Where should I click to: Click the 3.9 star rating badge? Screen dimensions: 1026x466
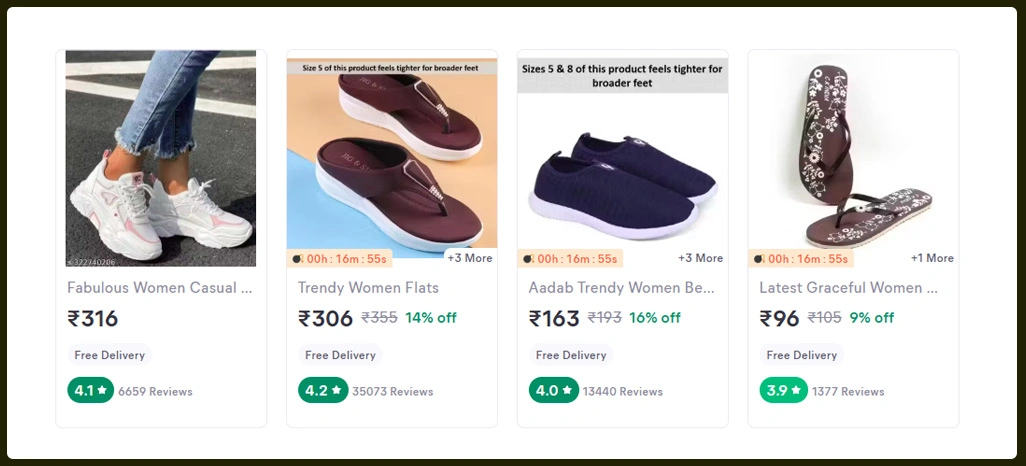pos(783,391)
